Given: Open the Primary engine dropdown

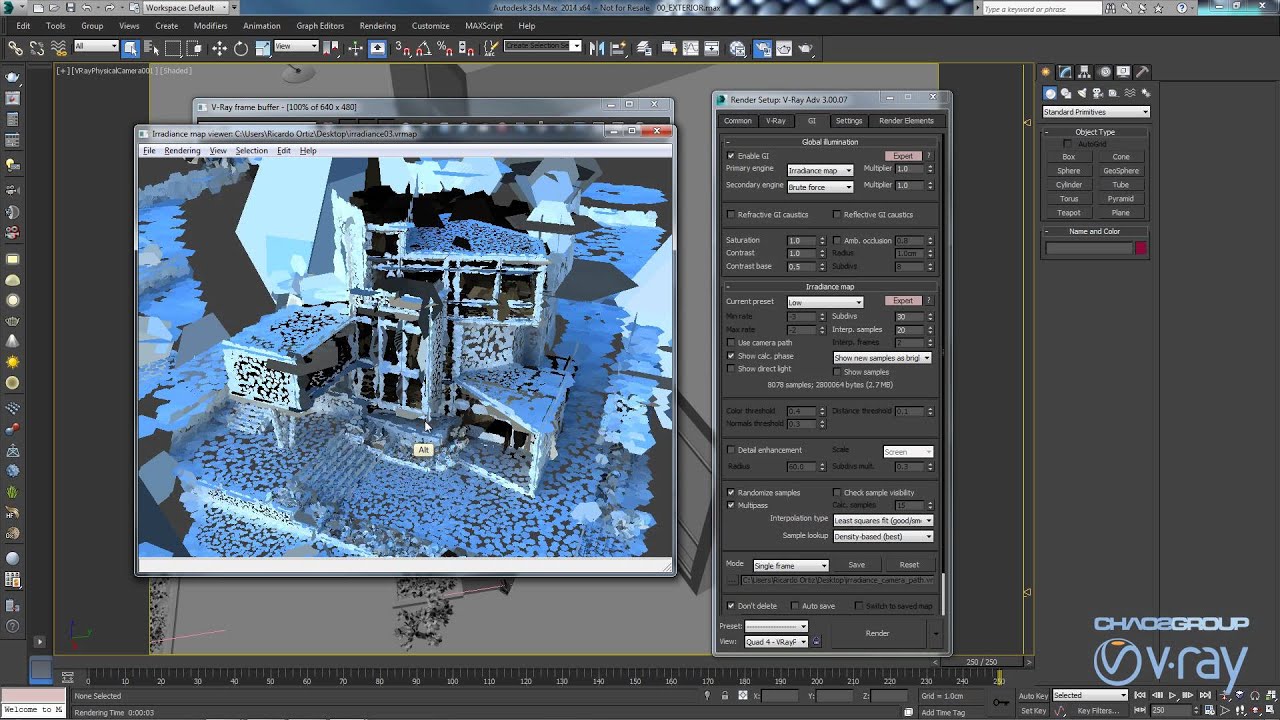Looking at the screenshot, I should pos(820,170).
